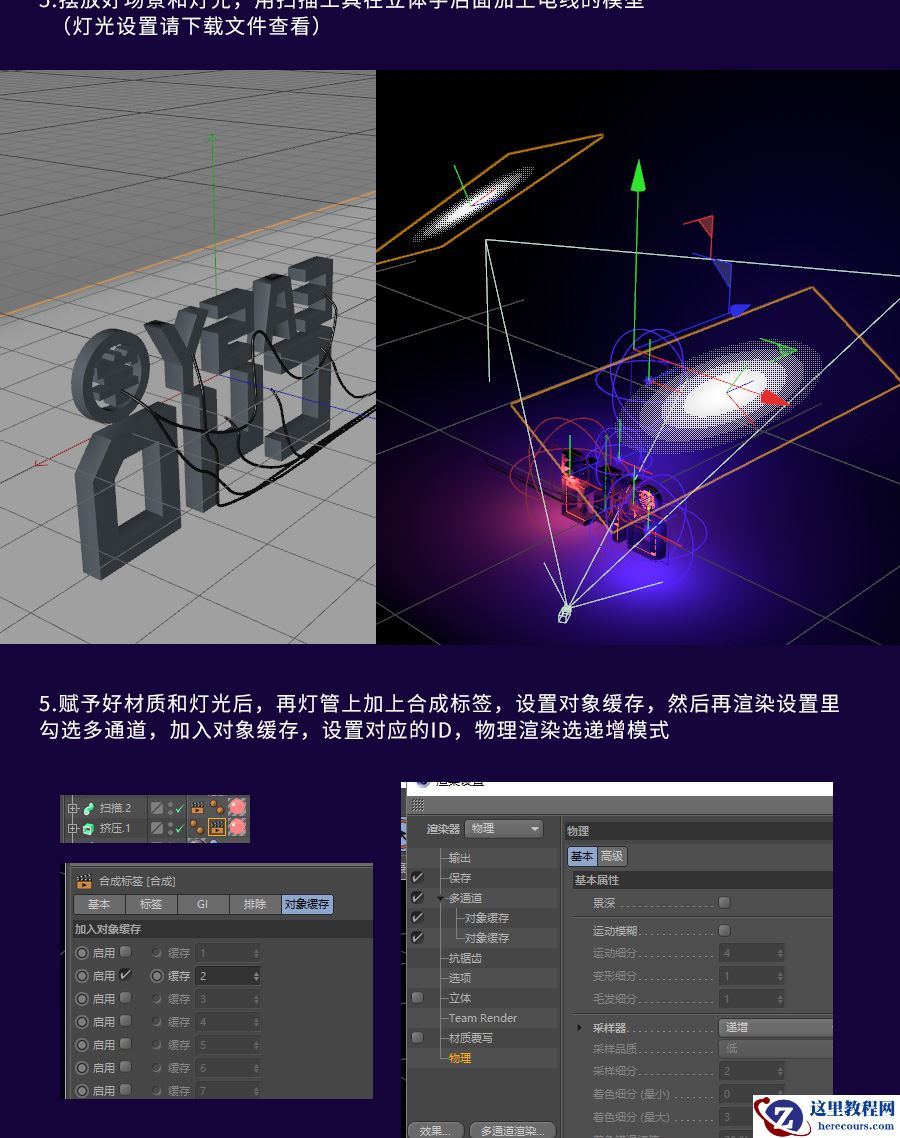Select the Sweep object 扫描.2 icon
900x1138 pixels.
[89, 807]
